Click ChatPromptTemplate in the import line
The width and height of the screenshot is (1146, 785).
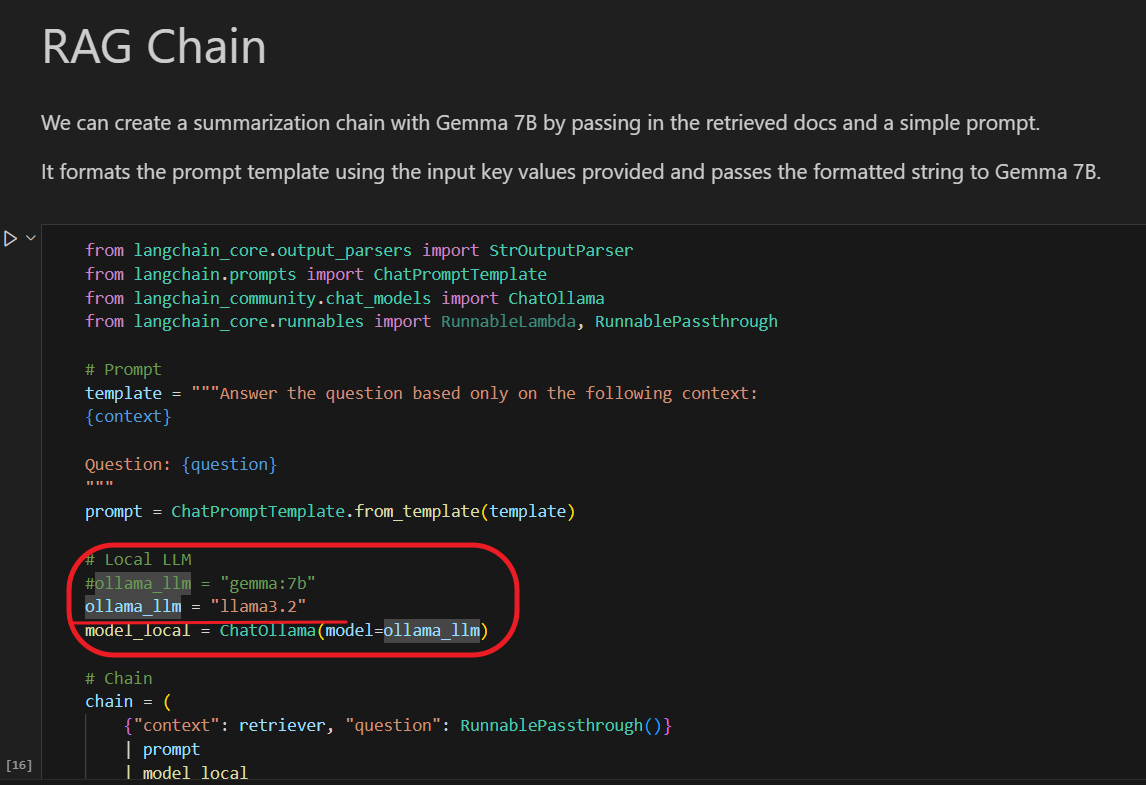460,274
